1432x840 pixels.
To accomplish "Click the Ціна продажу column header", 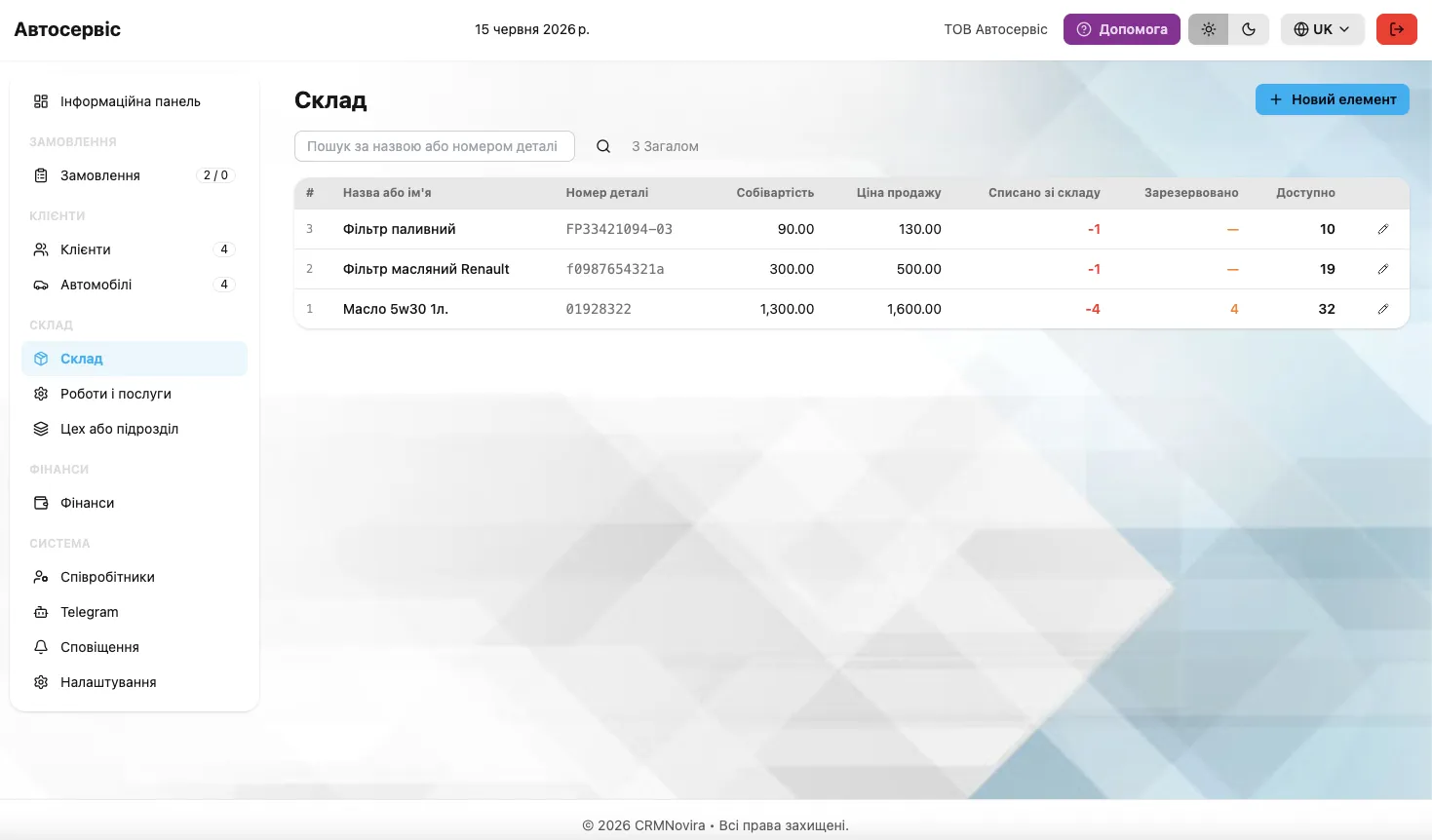I will (x=899, y=193).
